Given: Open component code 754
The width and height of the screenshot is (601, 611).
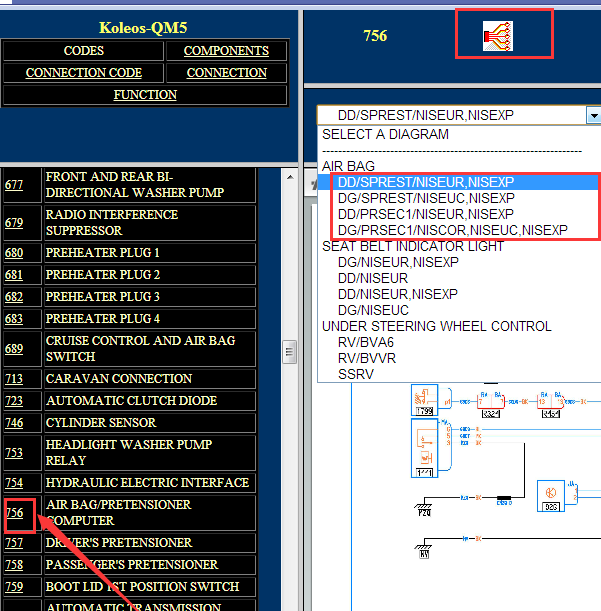Looking at the screenshot, I should [14, 483].
